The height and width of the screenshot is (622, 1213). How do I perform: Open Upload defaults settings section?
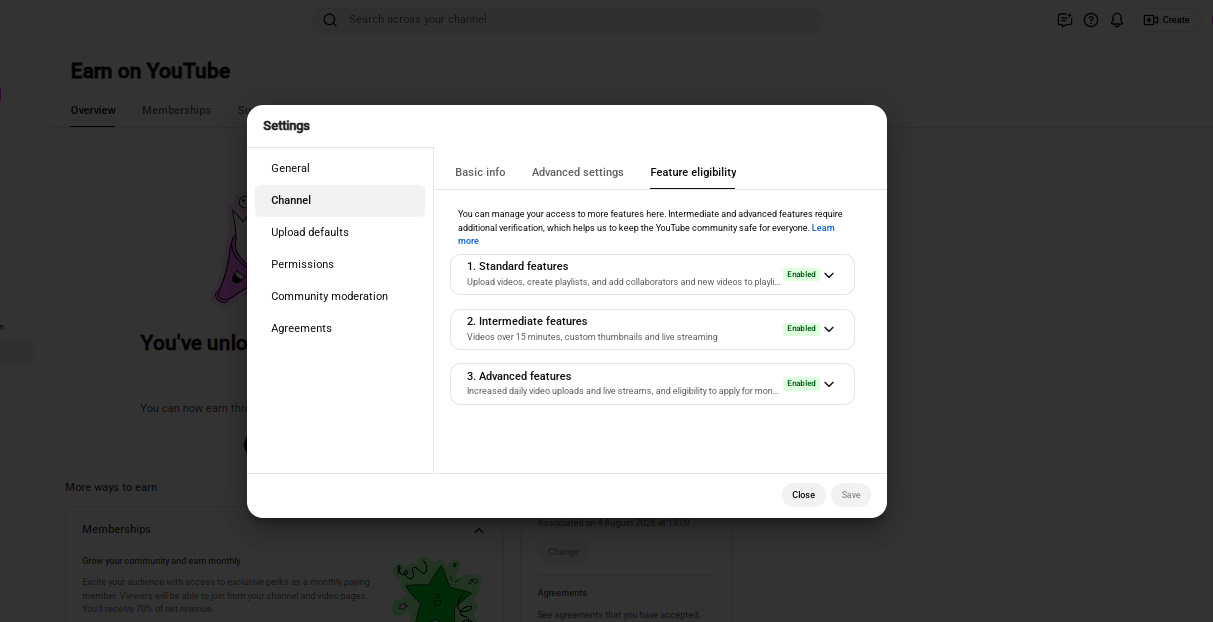(340, 232)
